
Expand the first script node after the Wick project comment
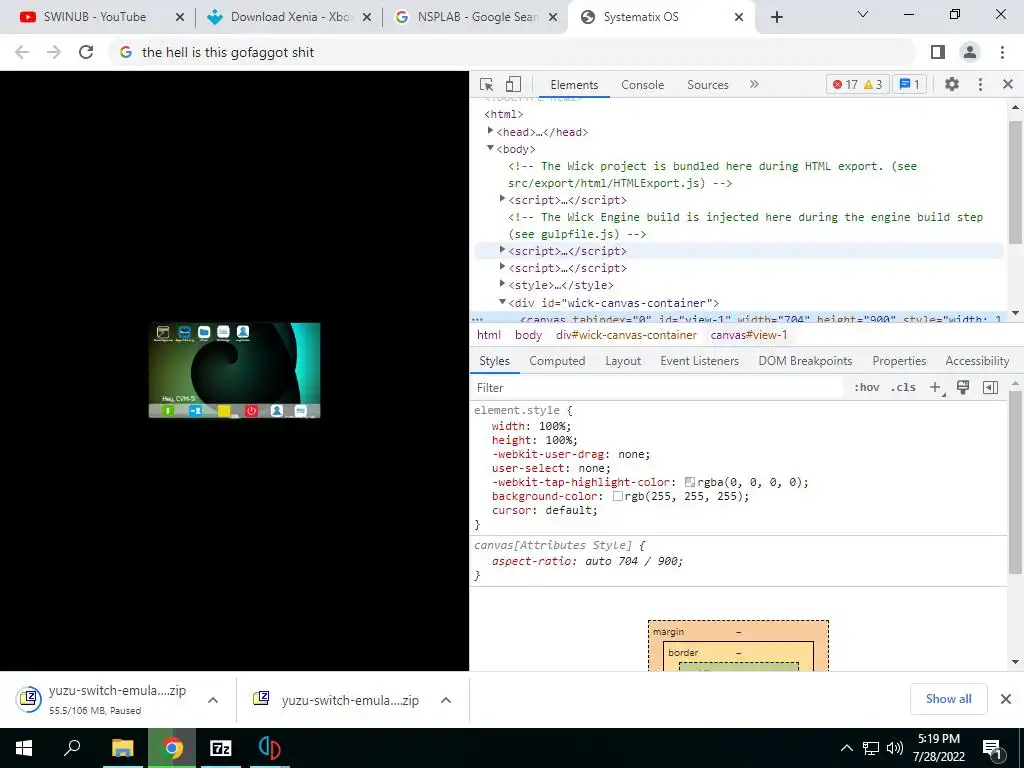[x=502, y=199]
